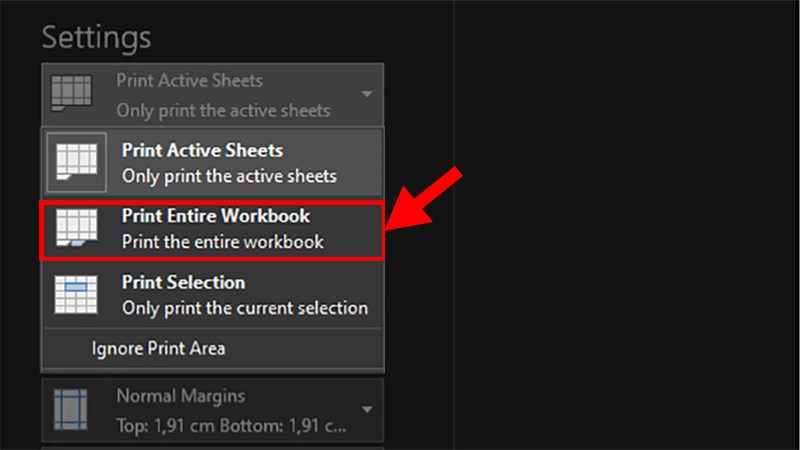Image resolution: width=800 pixels, height=450 pixels.
Task: Open the Normal Margins settings label
Action: point(181,396)
